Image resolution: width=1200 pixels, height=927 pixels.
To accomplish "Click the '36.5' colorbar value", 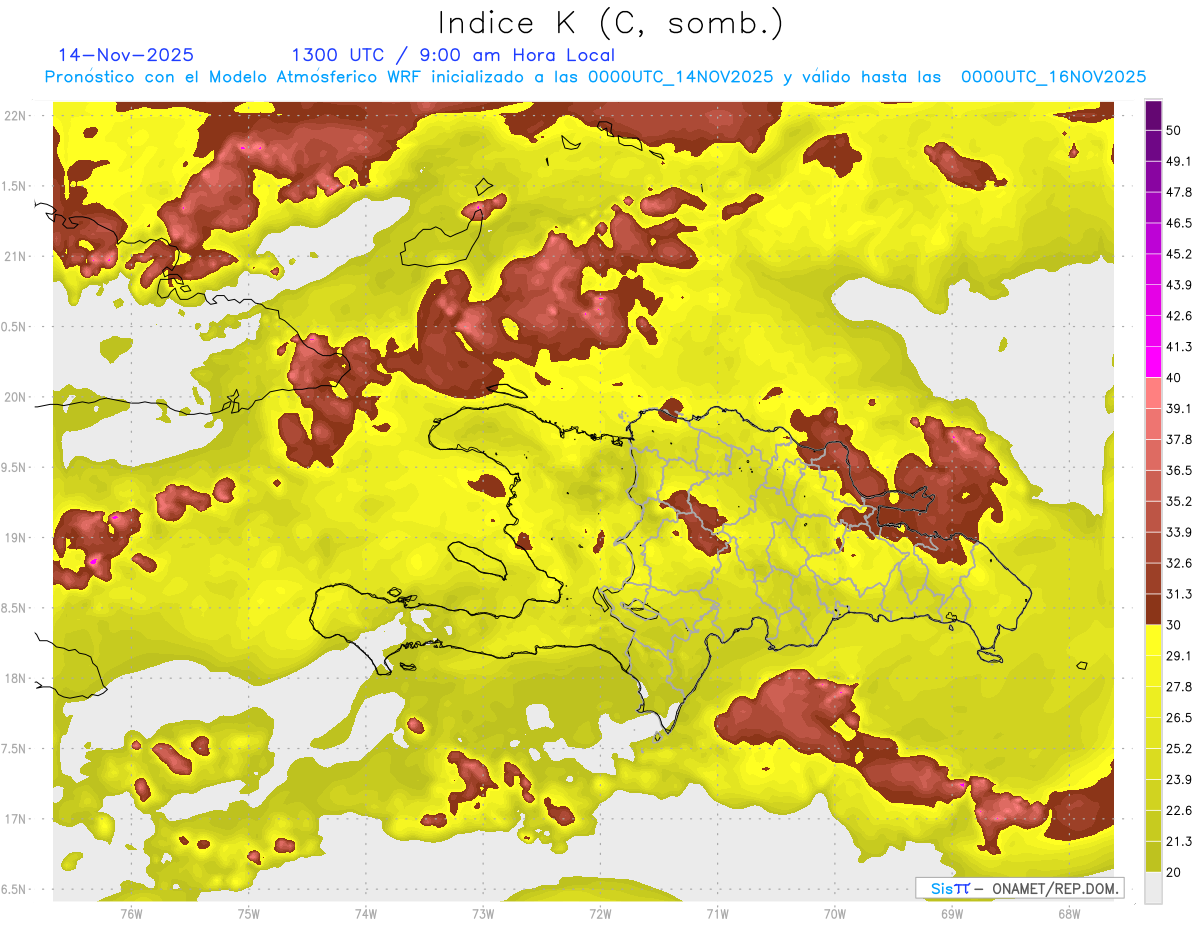I will click(x=1178, y=471).
